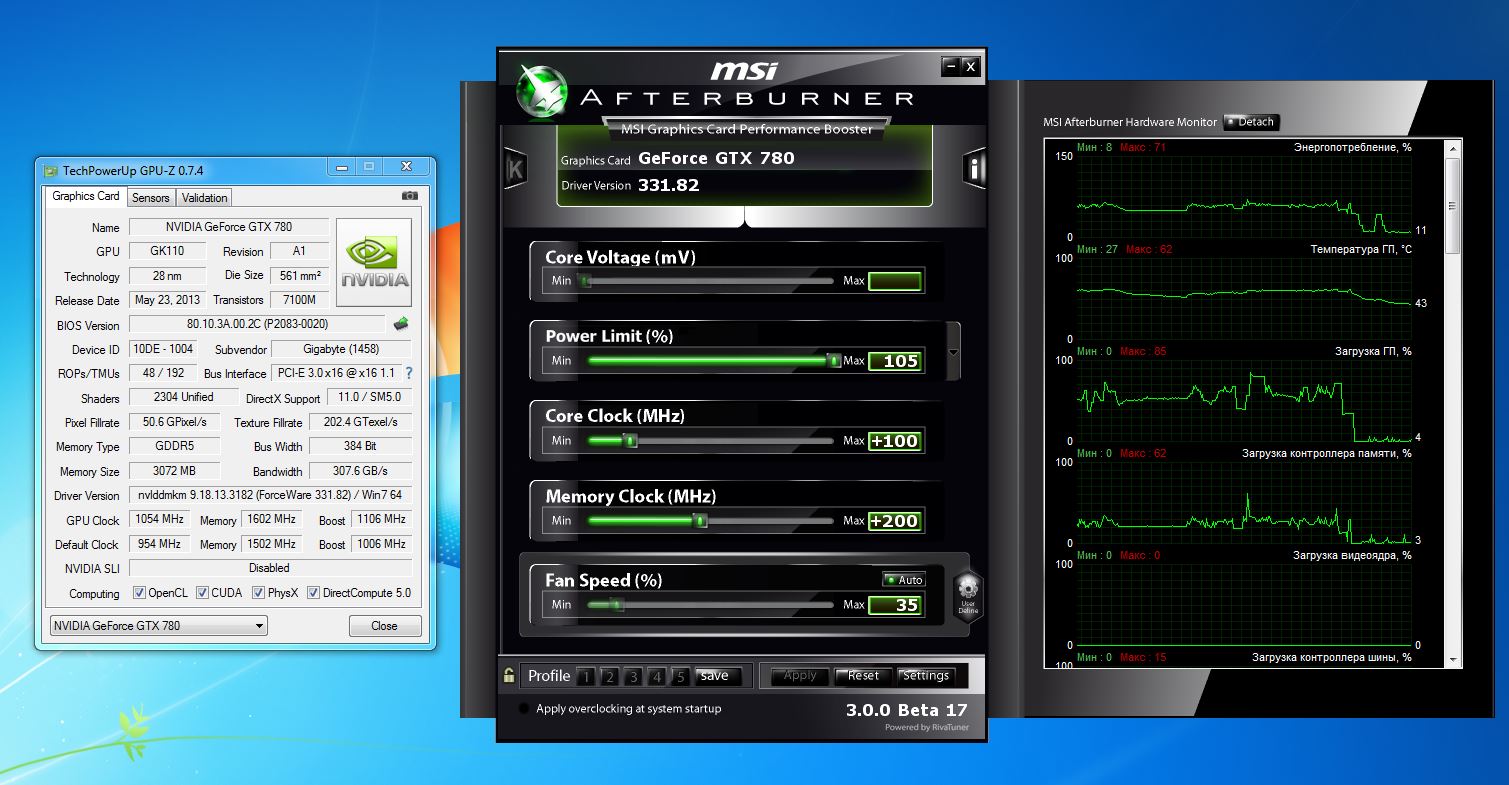
Task: Toggle the fan speed Auto button
Action: tap(904, 580)
